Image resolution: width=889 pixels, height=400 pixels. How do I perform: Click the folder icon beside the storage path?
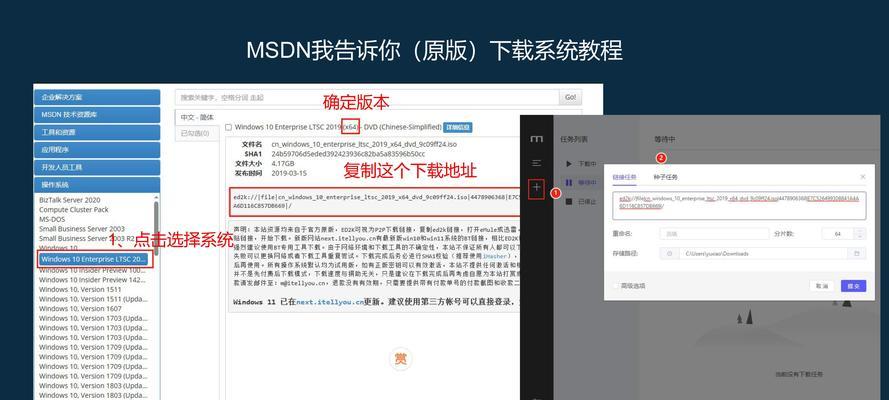tap(857, 253)
